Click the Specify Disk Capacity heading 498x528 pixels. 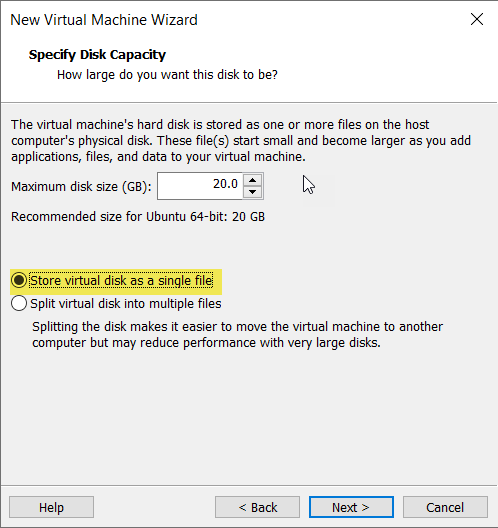[97, 55]
